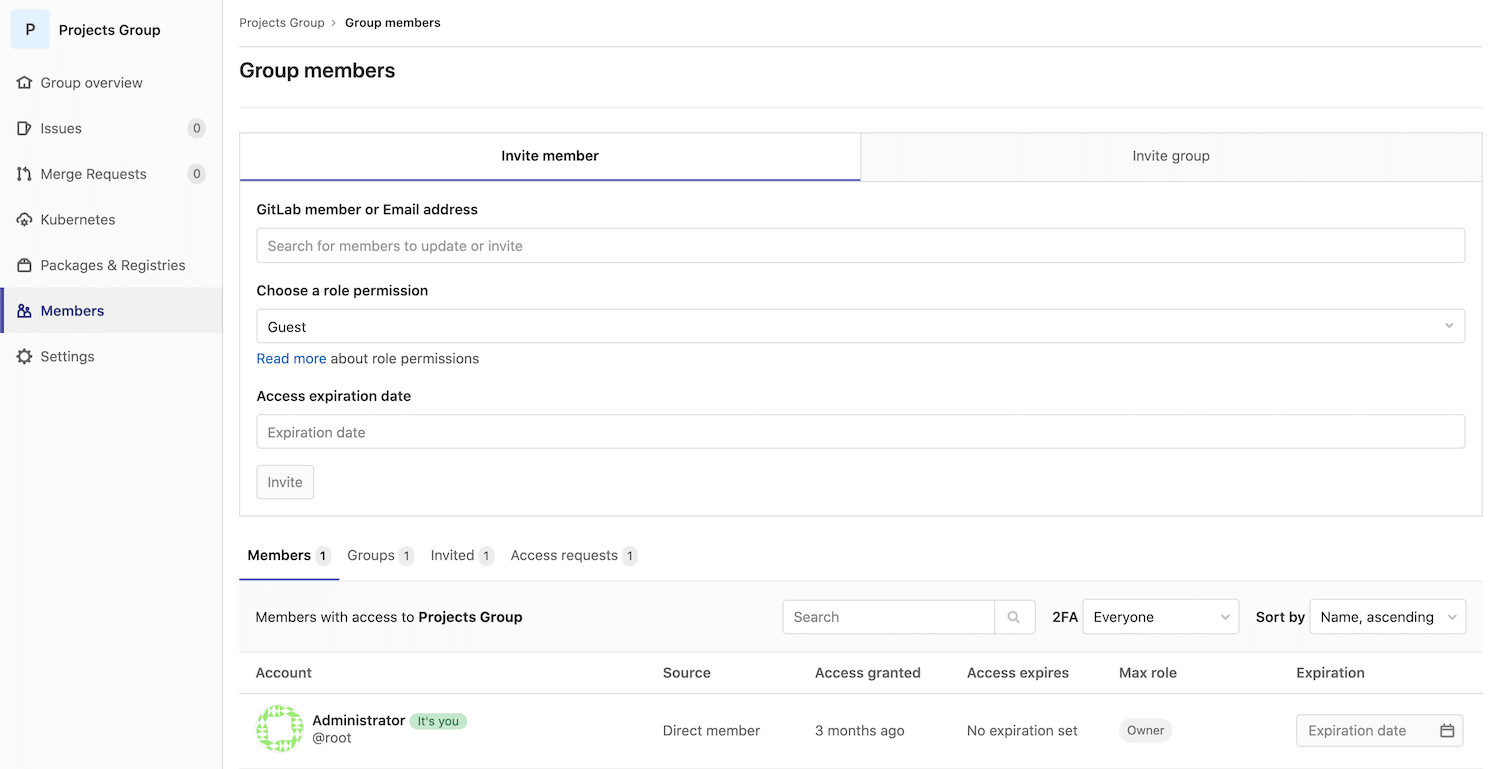Image resolution: width=1497 pixels, height=769 pixels.
Task: Click the Owner role badge
Action: [x=1145, y=731]
